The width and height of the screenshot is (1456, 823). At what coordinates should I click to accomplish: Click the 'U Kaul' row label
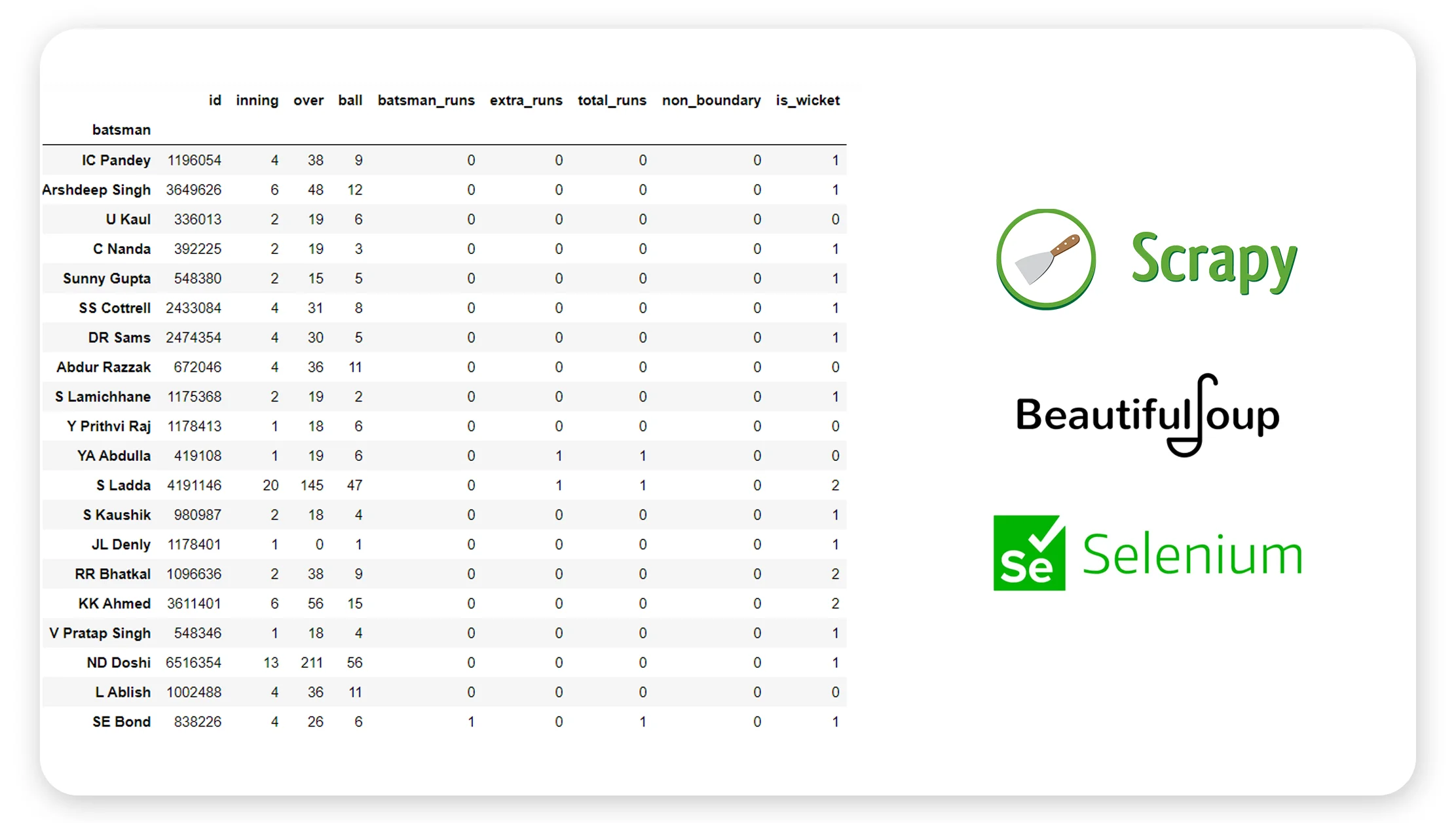[x=128, y=219]
